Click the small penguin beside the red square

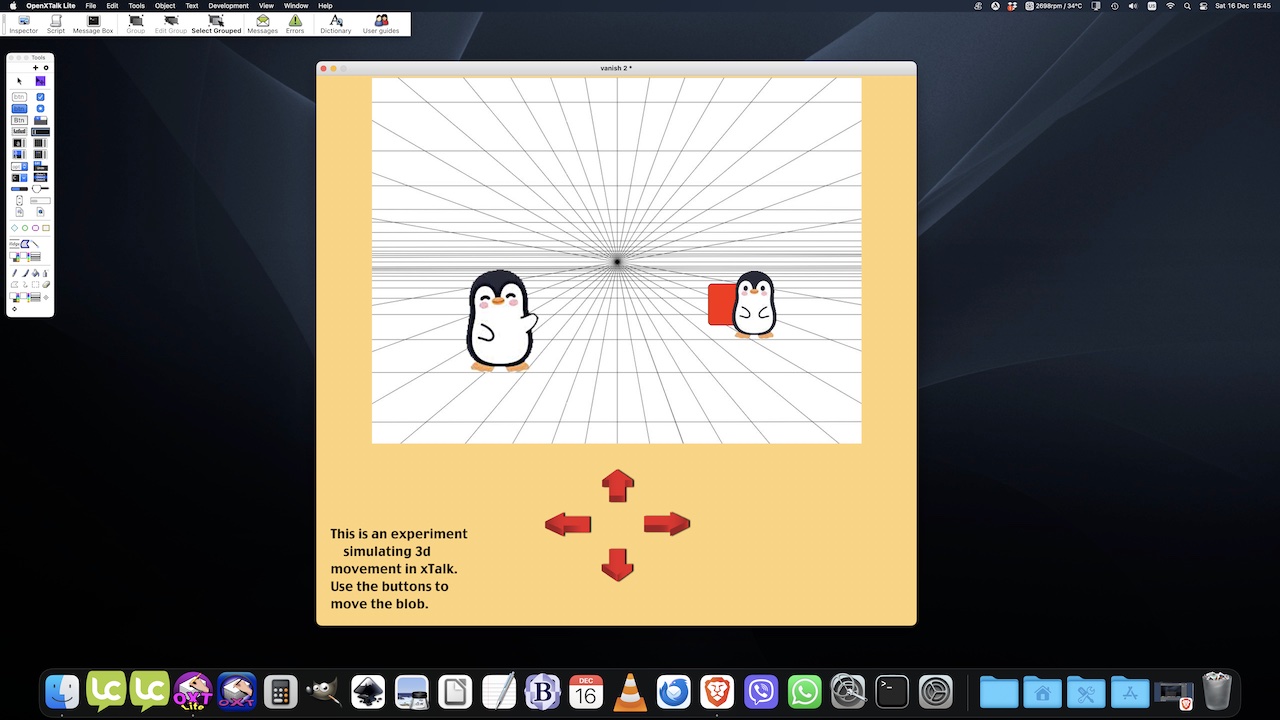[754, 305]
